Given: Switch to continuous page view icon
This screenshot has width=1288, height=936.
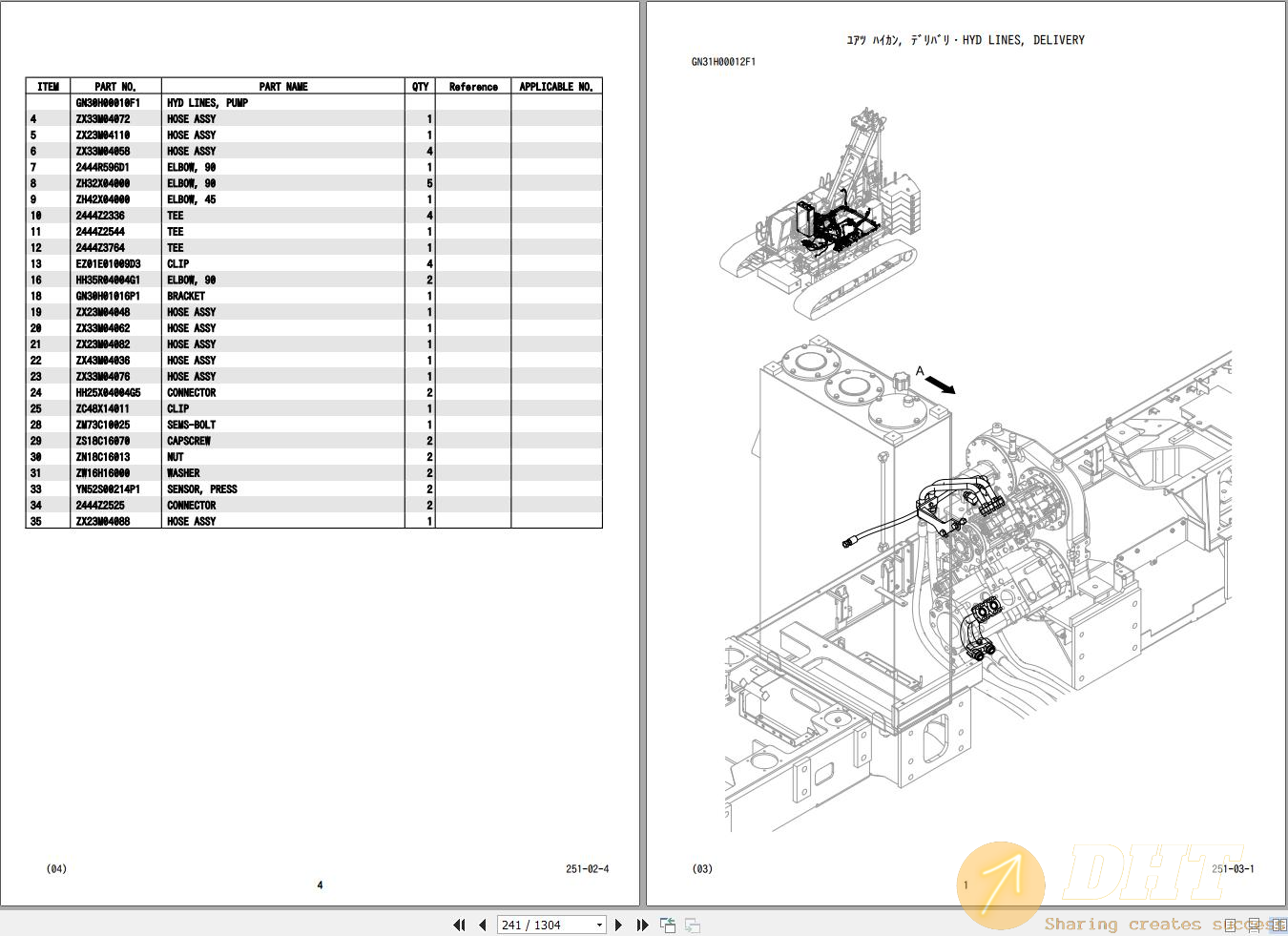Looking at the screenshot, I should (x=1255, y=925).
